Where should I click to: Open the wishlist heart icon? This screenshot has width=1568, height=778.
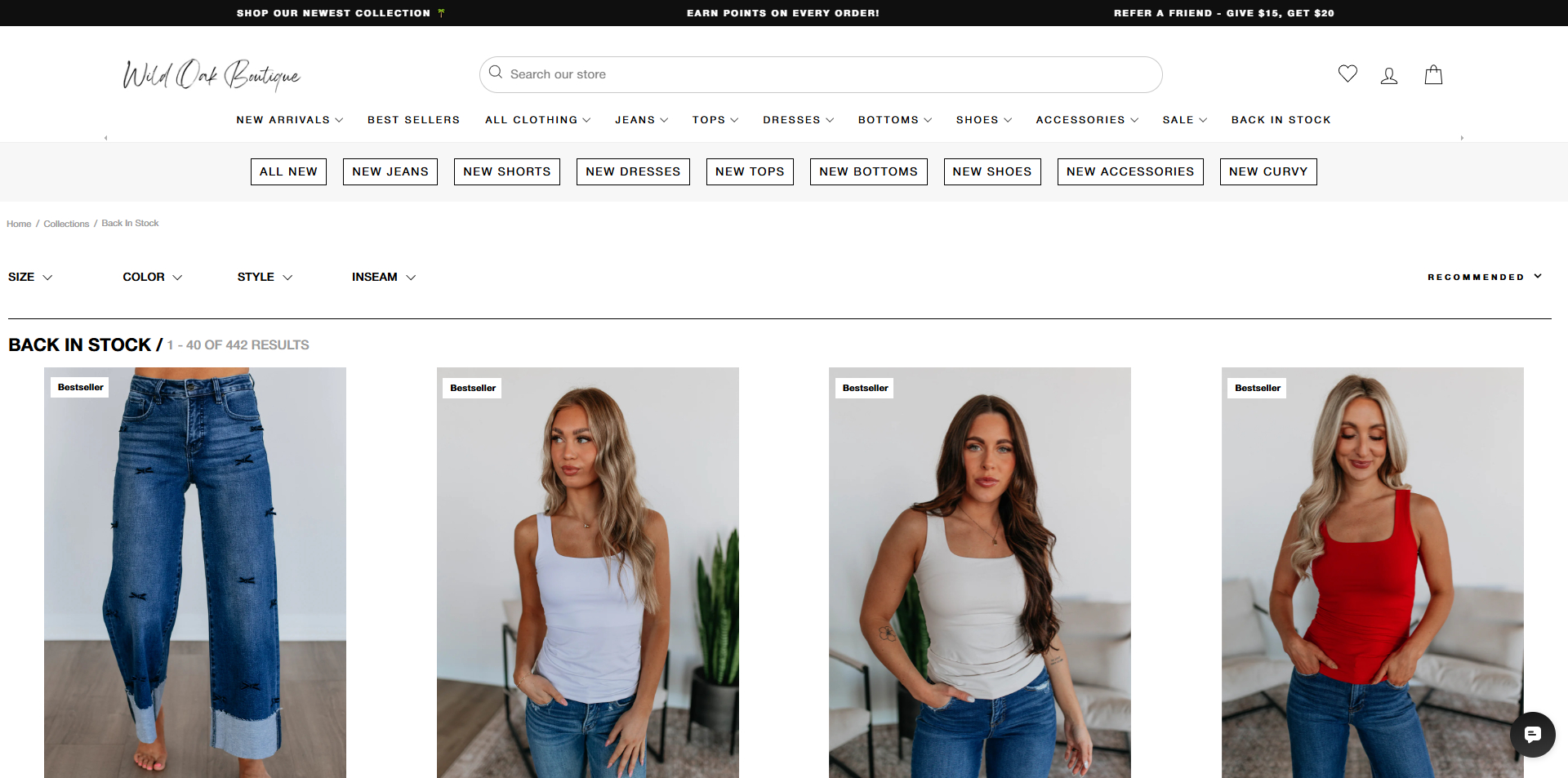pyautogui.click(x=1347, y=74)
